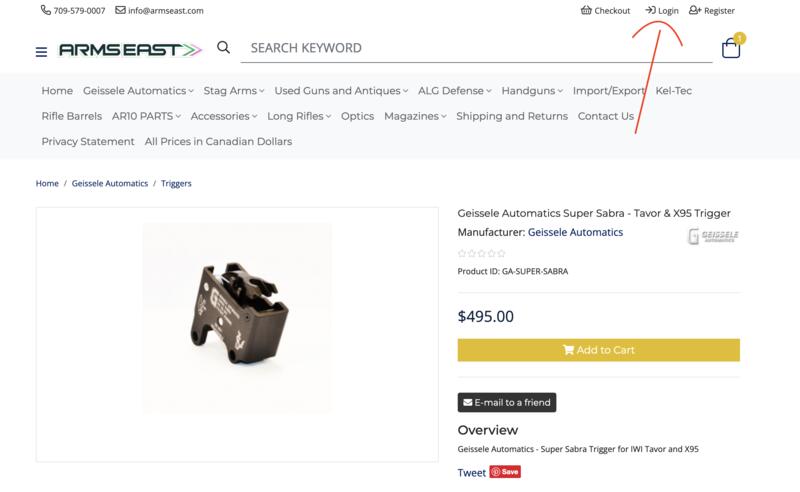Click E-mail to a friend button
The width and height of the screenshot is (800, 492).
pos(507,402)
